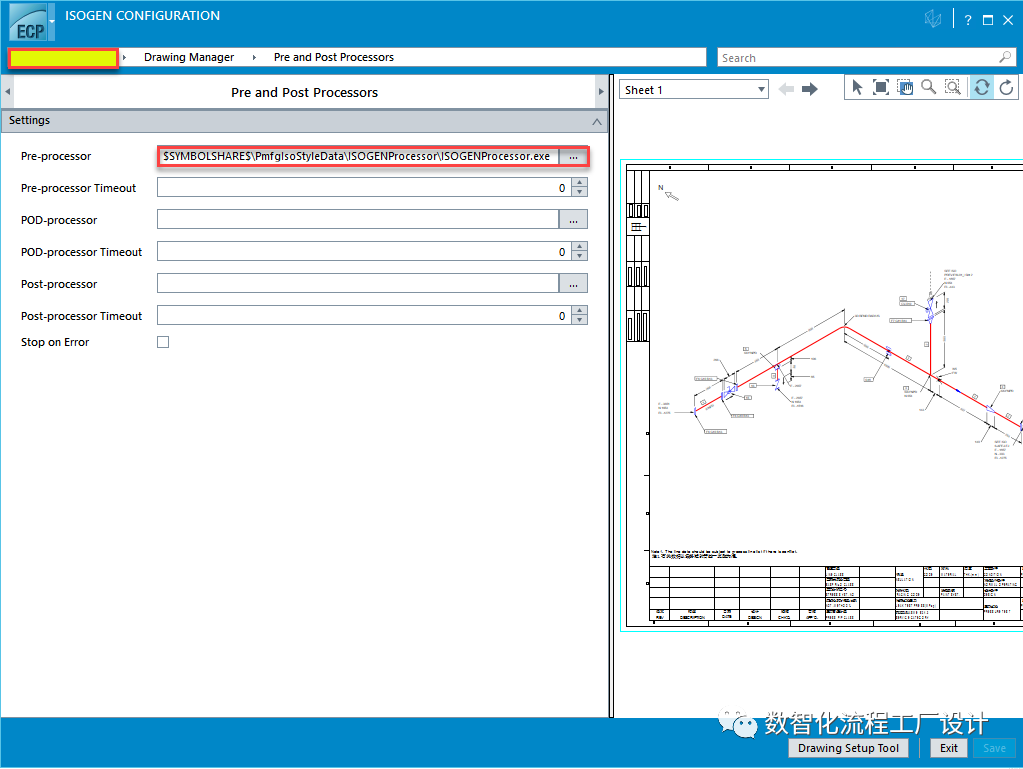
Task: Click the POD-processor Timeout value field
Action: pyautogui.click(x=365, y=252)
